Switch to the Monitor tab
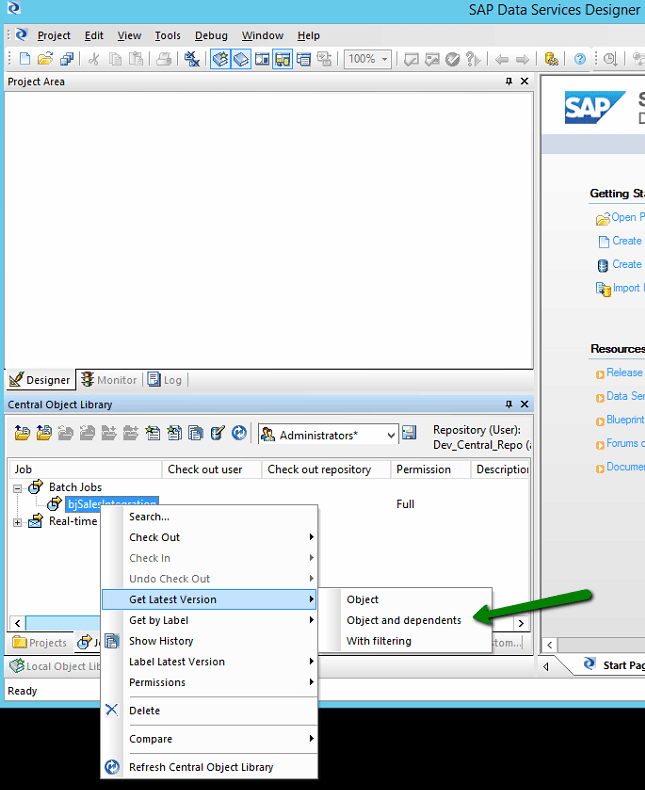Screen dimensions: 645x790 [109, 380]
